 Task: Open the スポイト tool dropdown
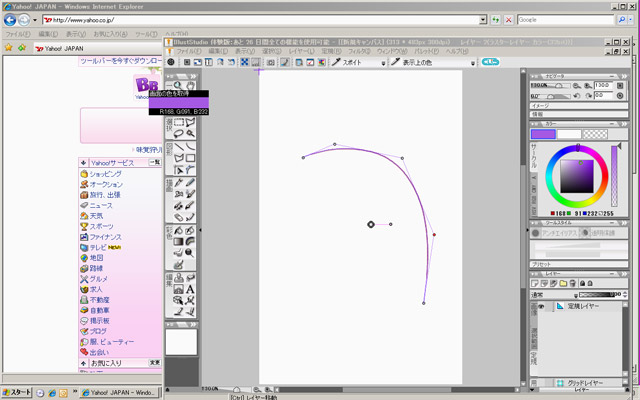pos(383,63)
